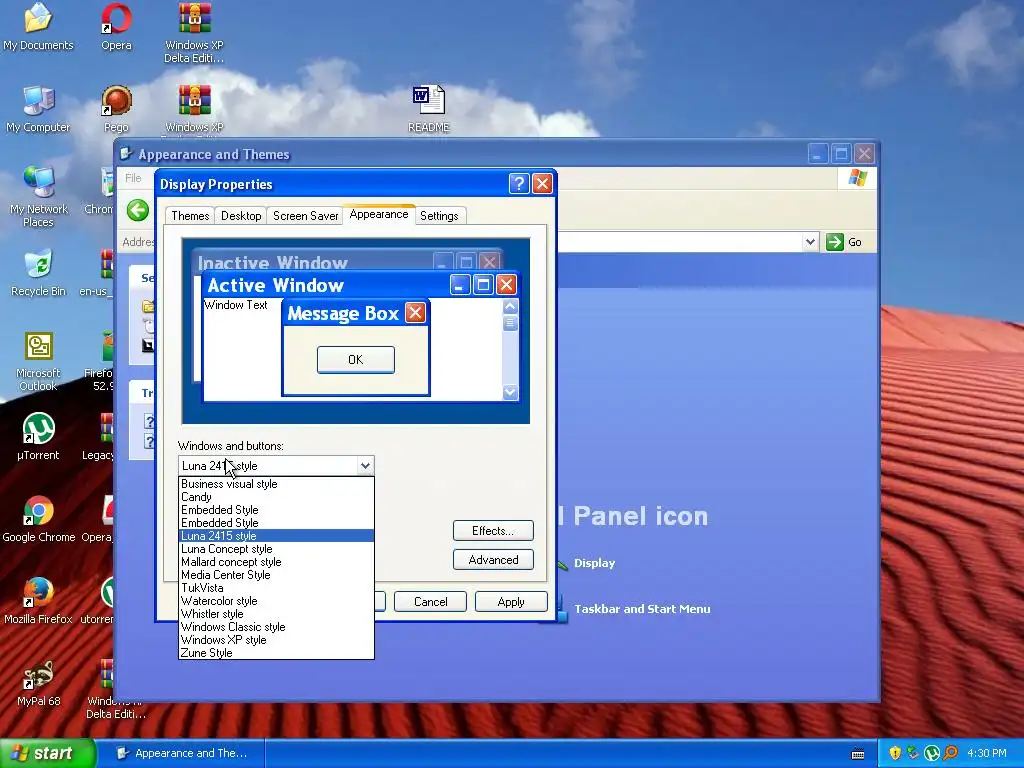Launch Microsoft Outlook from desktop
Image resolution: width=1024 pixels, height=768 pixels.
pyautogui.click(x=38, y=361)
